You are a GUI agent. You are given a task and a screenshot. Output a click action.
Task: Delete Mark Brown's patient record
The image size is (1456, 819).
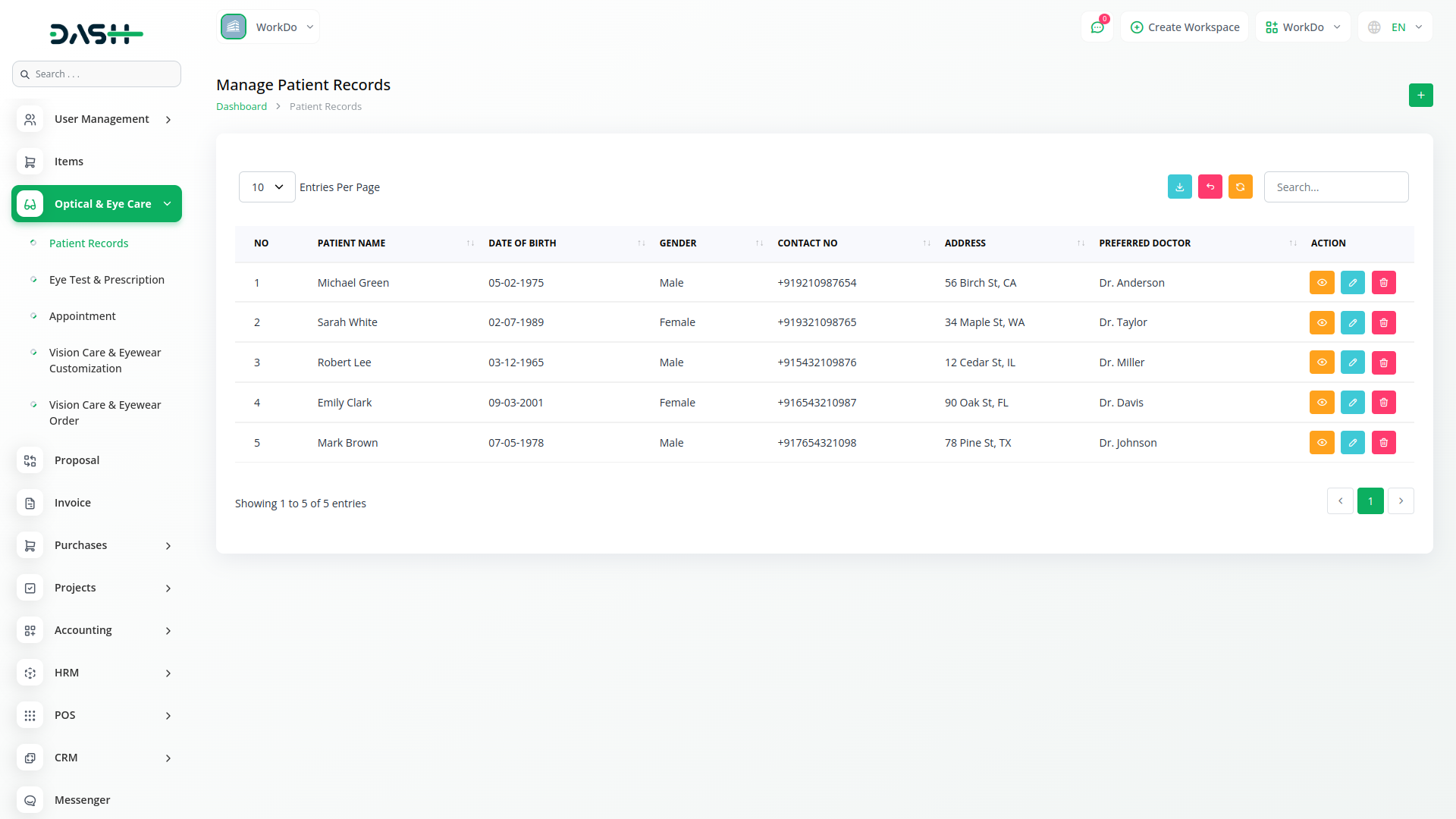click(1383, 443)
